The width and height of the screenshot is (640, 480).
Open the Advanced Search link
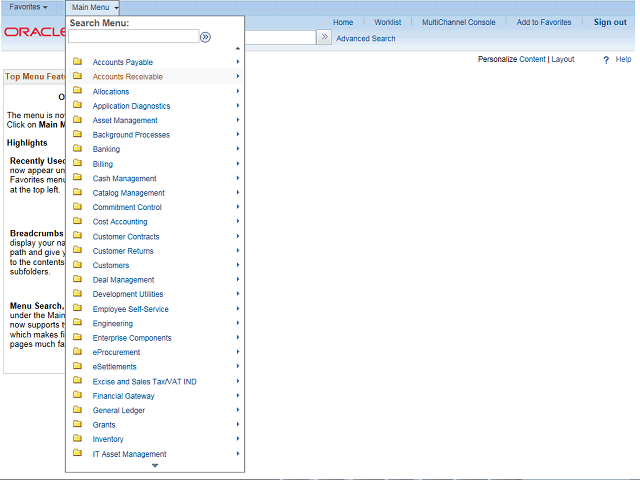[x=366, y=38]
